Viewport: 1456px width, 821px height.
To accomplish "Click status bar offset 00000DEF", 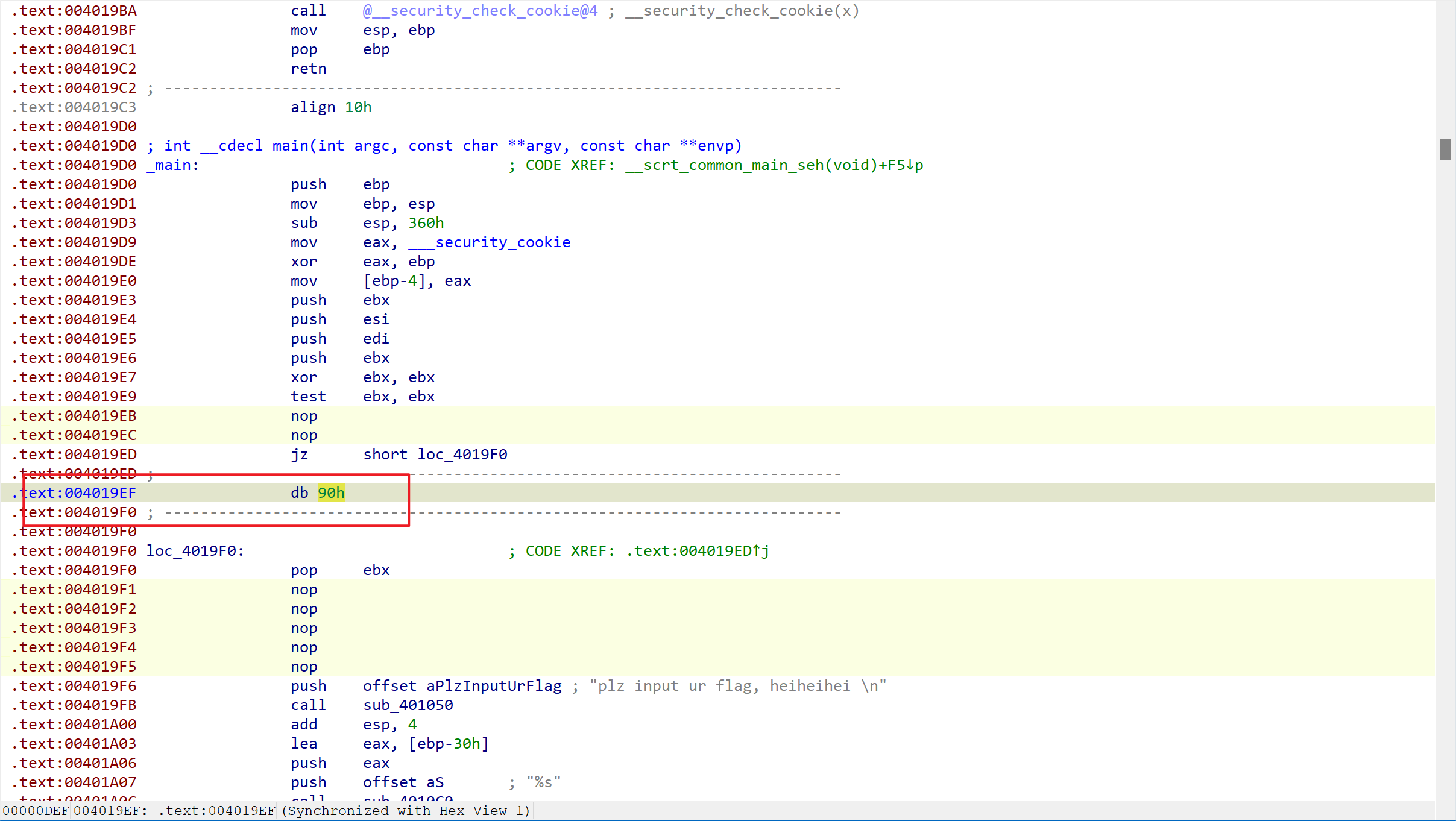I will click(x=36, y=811).
